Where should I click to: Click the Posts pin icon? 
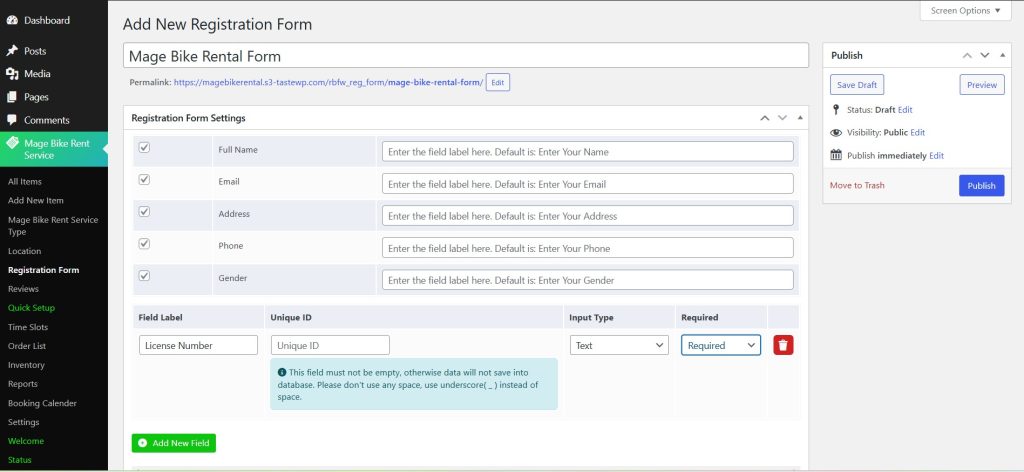point(12,51)
